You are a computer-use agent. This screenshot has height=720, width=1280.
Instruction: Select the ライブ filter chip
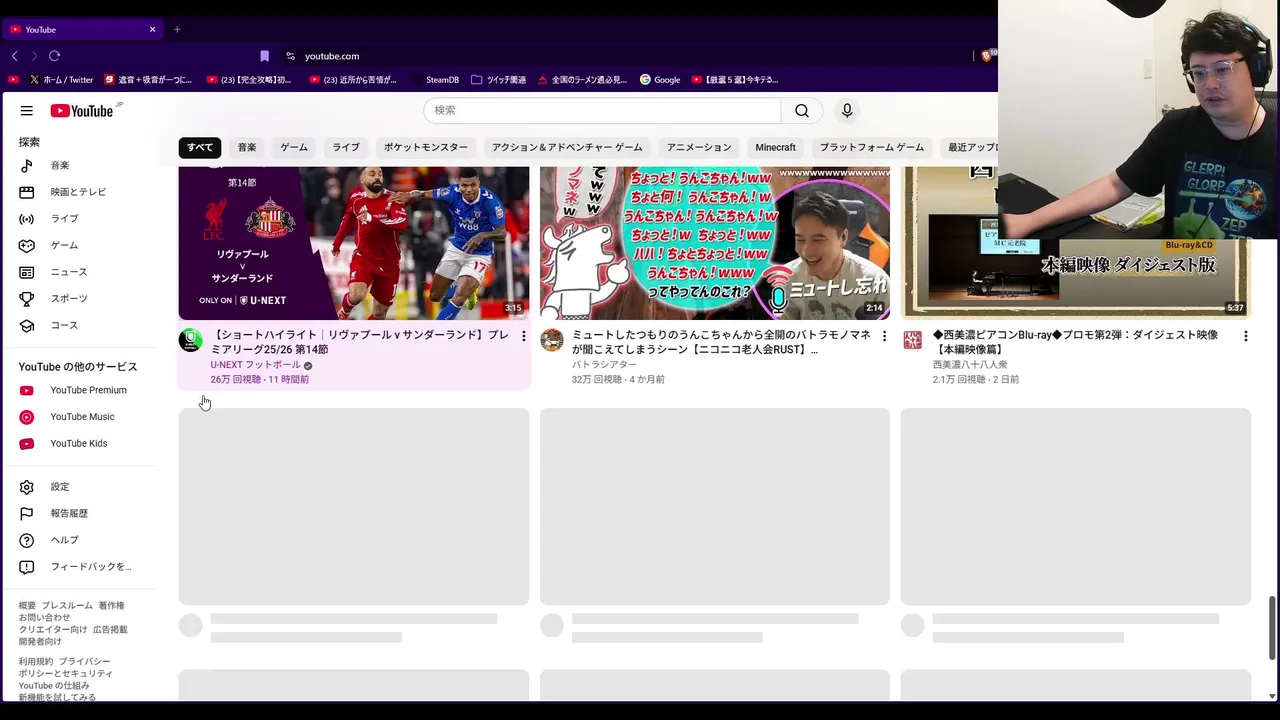[346, 147]
